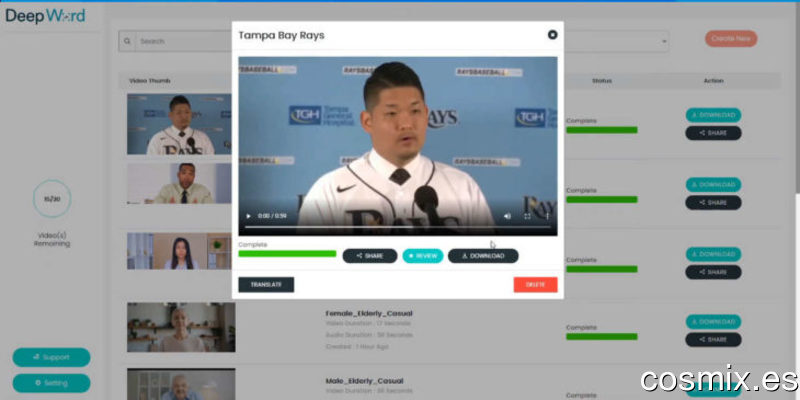This screenshot has width=800, height=400.
Task: Click the dialog's green Complete progress bar
Action: 287,254
